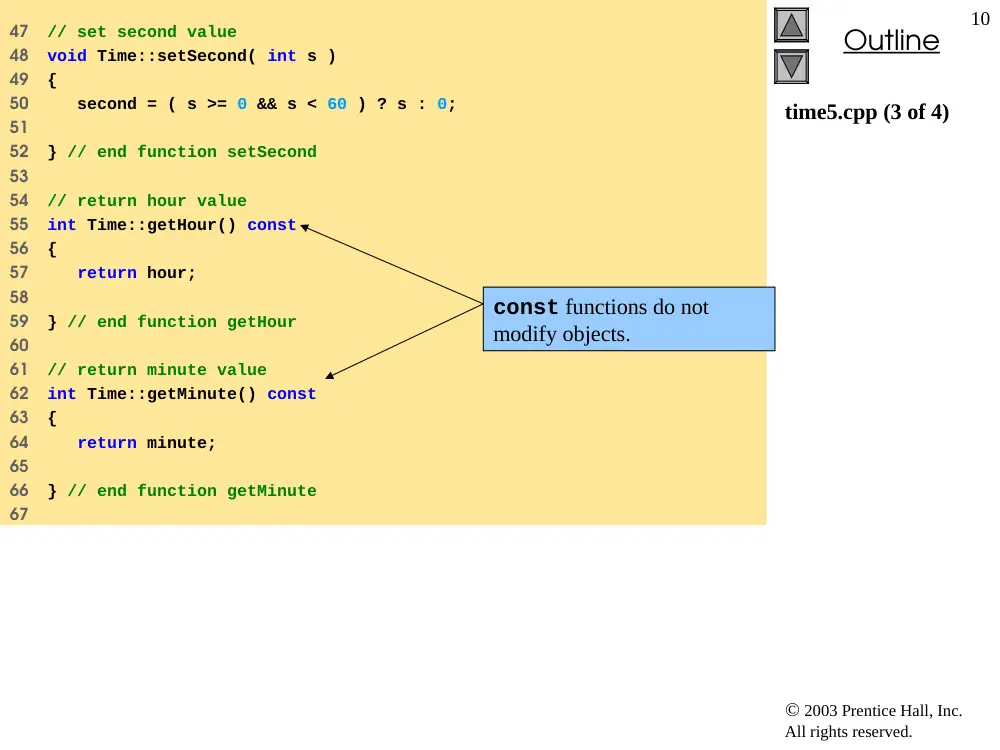Click the "© 2003 Prentice Hall, Inc." copyright text

873,710
